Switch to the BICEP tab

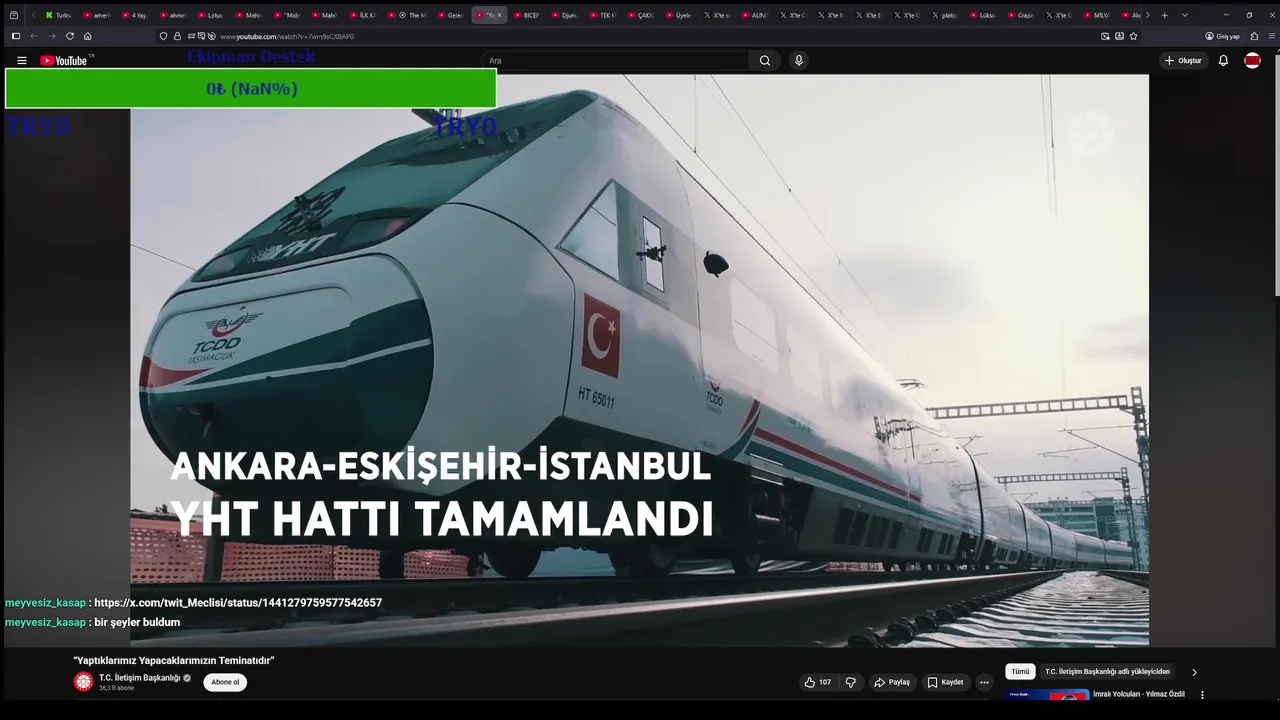pyautogui.click(x=527, y=15)
